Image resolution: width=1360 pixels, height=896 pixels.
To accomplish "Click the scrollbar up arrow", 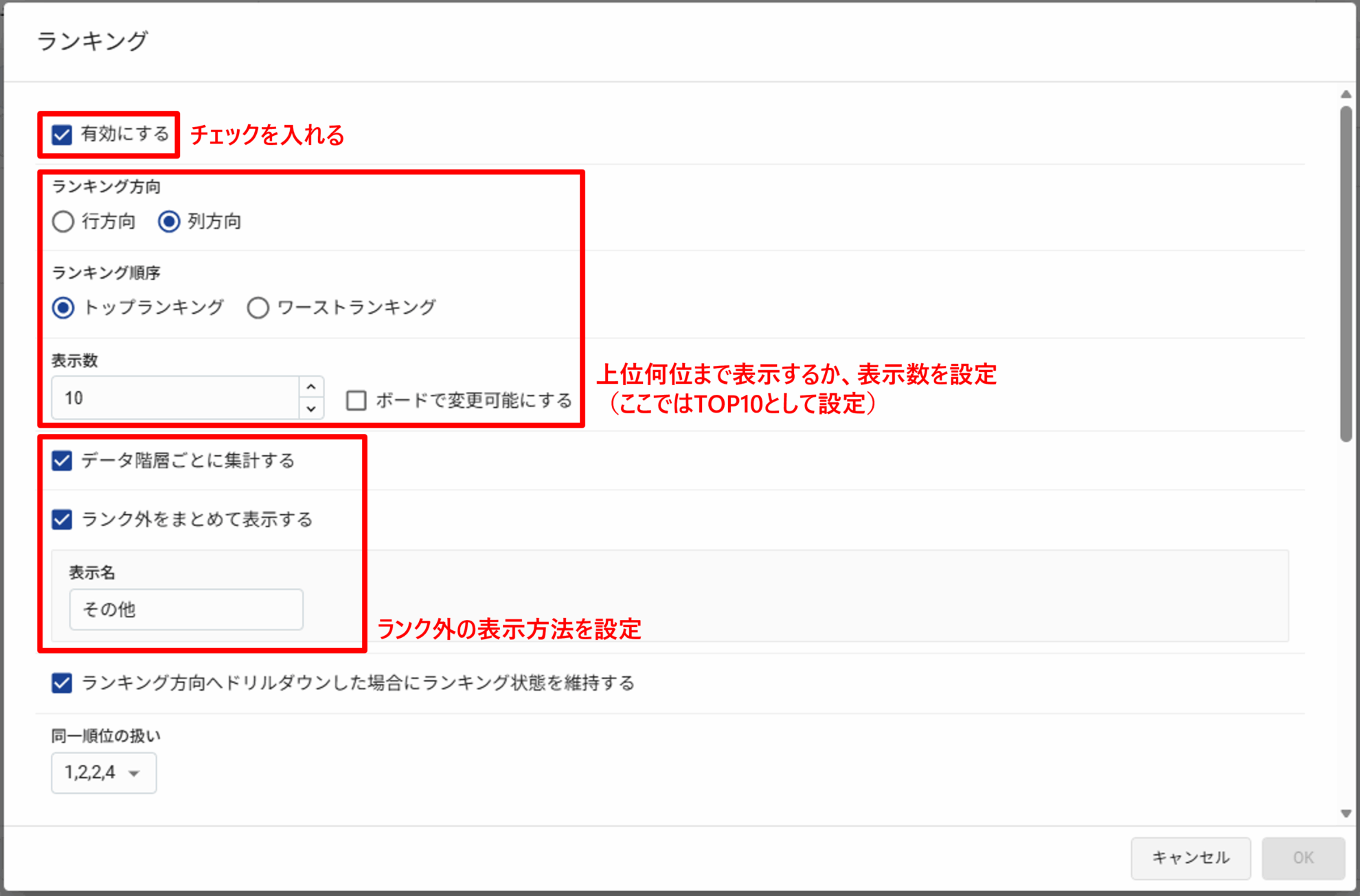I will click(1346, 94).
